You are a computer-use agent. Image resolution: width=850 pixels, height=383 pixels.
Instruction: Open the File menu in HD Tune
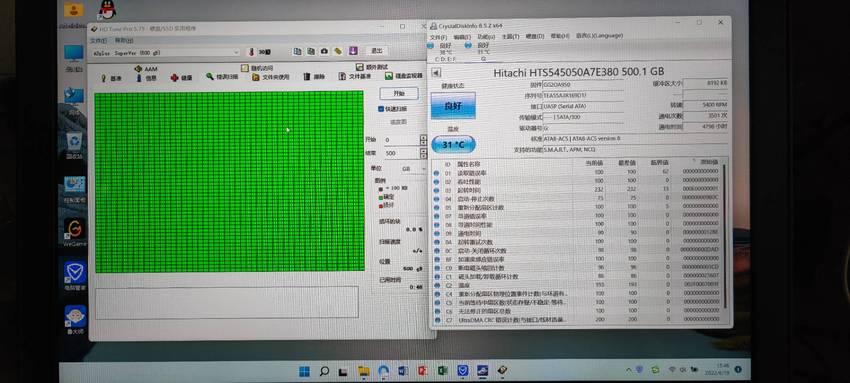pos(98,41)
